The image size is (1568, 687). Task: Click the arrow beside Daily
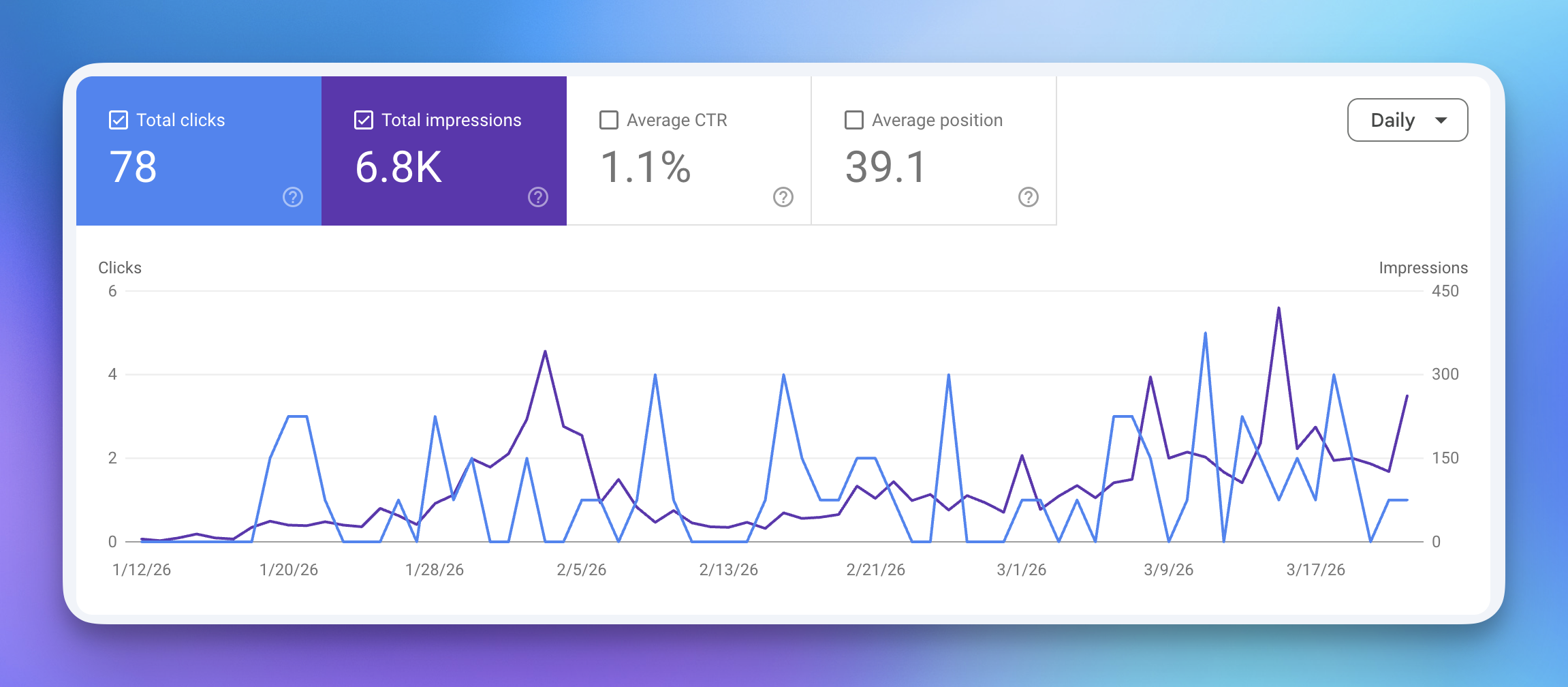[1441, 121]
